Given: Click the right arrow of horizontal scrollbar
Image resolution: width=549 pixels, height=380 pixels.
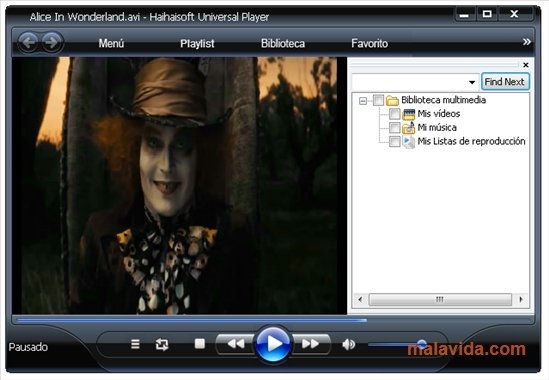Looking at the screenshot, I should pyautogui.click(x=521, y=299).
